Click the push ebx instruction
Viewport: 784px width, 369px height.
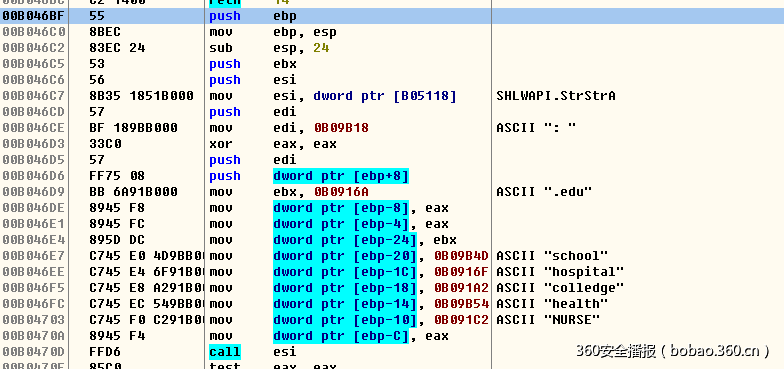(x=253, y=64)
